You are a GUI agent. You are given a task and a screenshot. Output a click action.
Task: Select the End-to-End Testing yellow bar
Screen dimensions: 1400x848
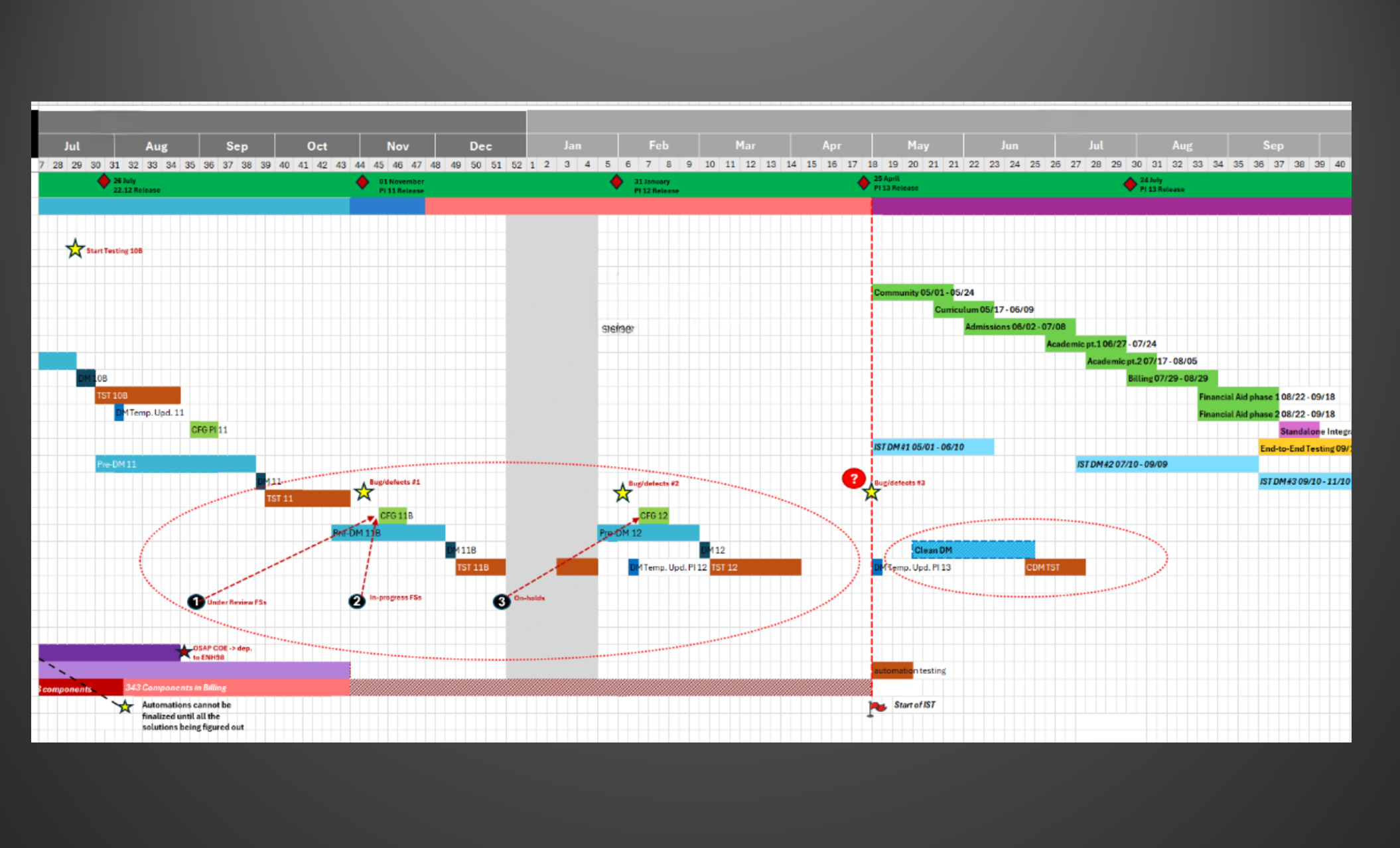click(1305, 448)
